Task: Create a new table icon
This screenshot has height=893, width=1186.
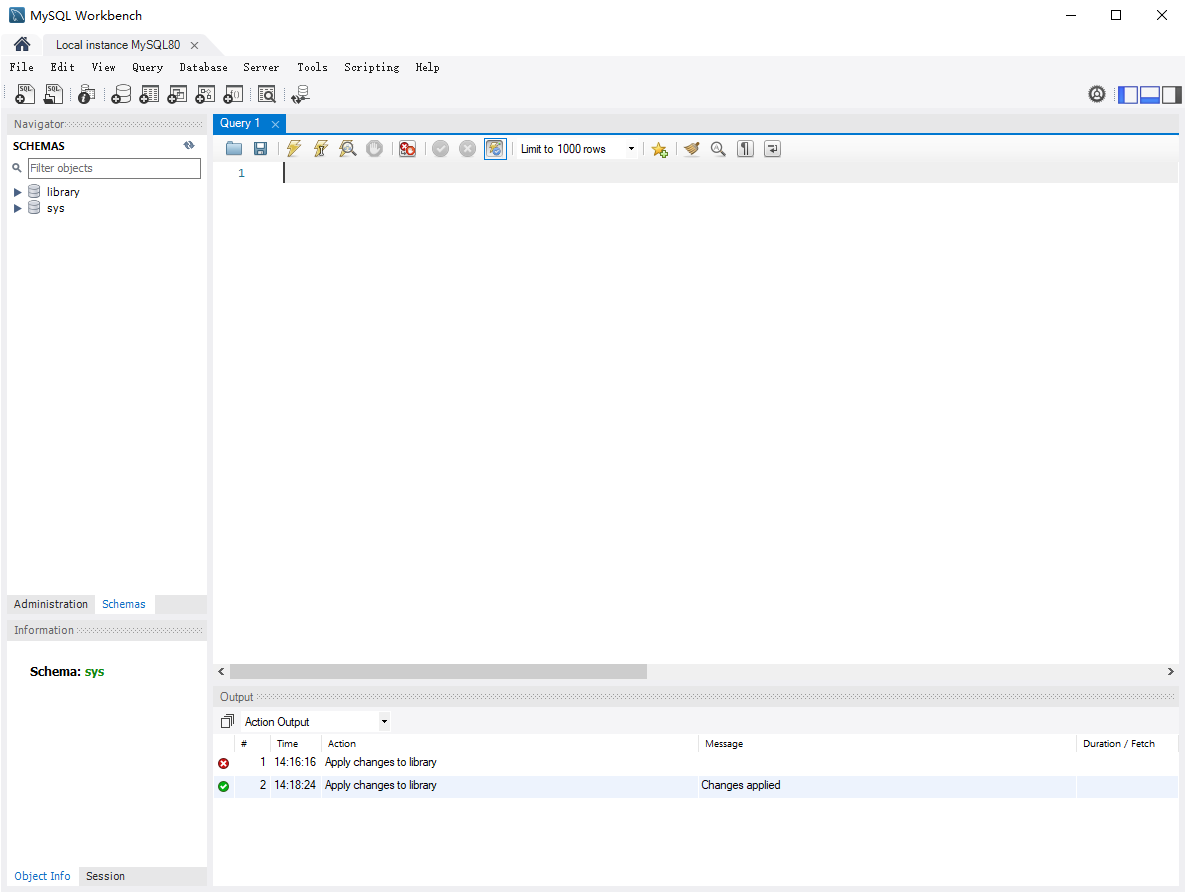Action: 149,94
